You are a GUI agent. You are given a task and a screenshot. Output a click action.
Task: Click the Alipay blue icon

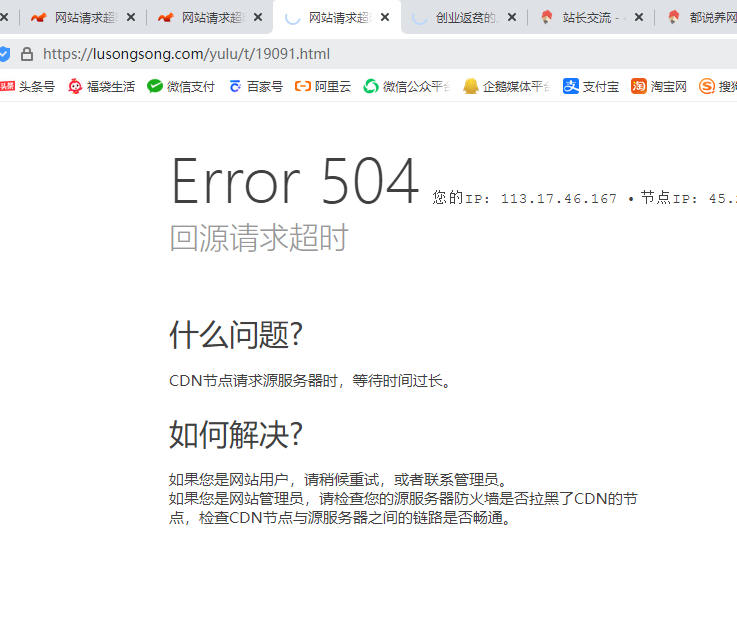coord(571,86)
